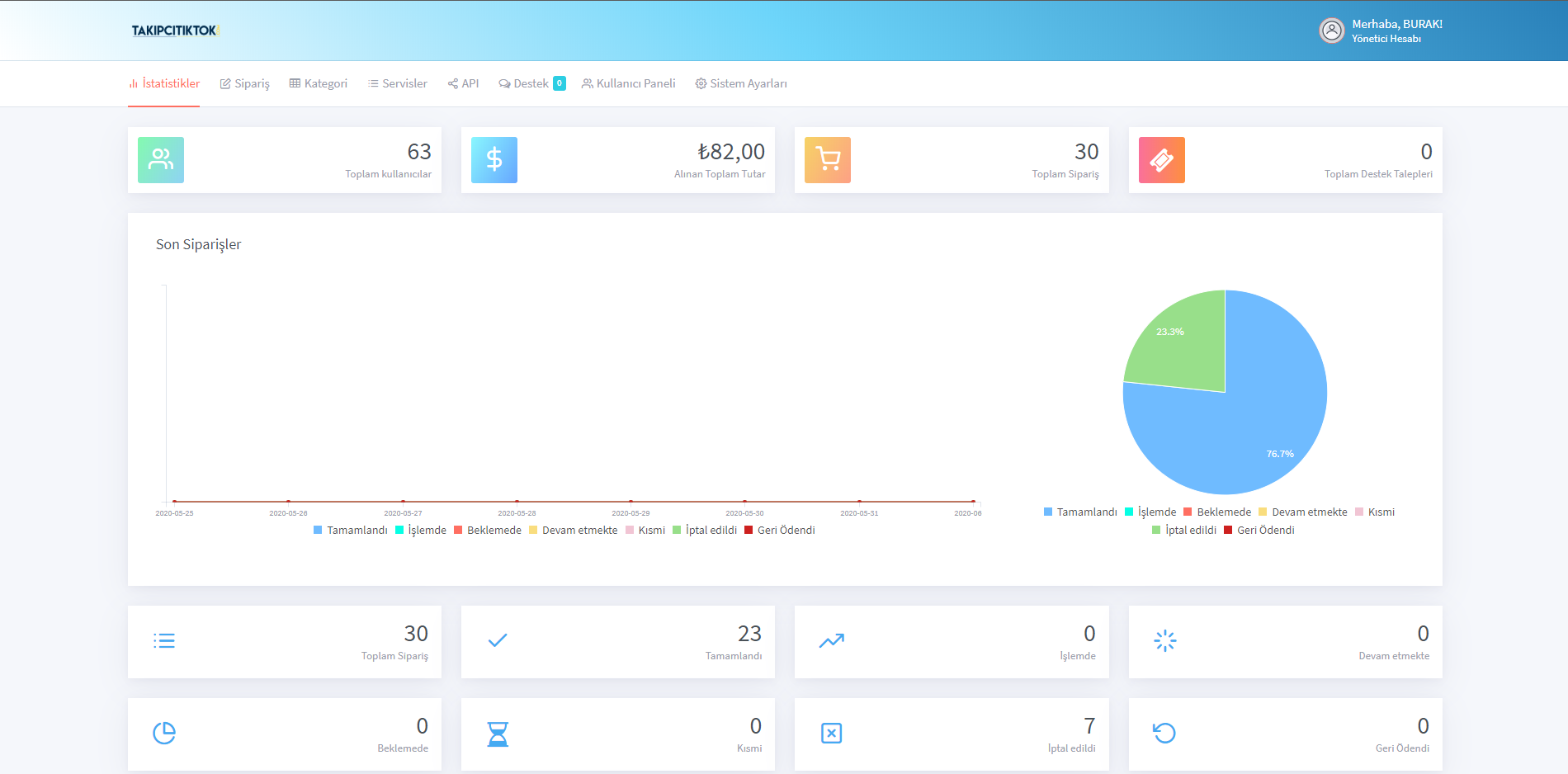
Task: Open Sistem Ayarları settings page
Action: point(741,83)
